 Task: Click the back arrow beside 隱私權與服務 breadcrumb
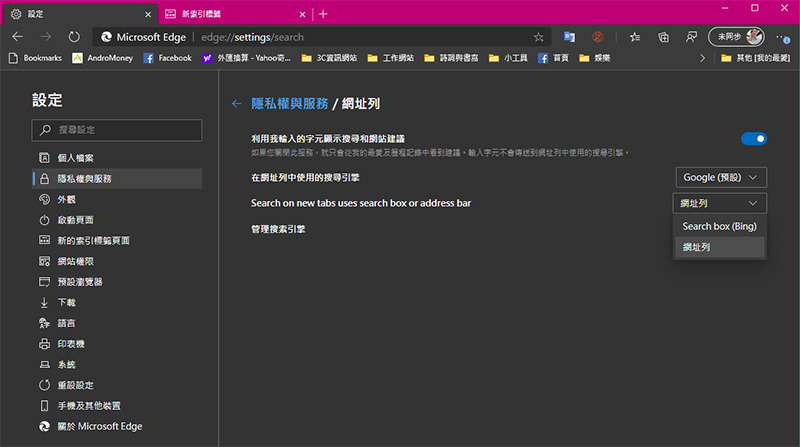pyautogui.click(x=237, y=103)
